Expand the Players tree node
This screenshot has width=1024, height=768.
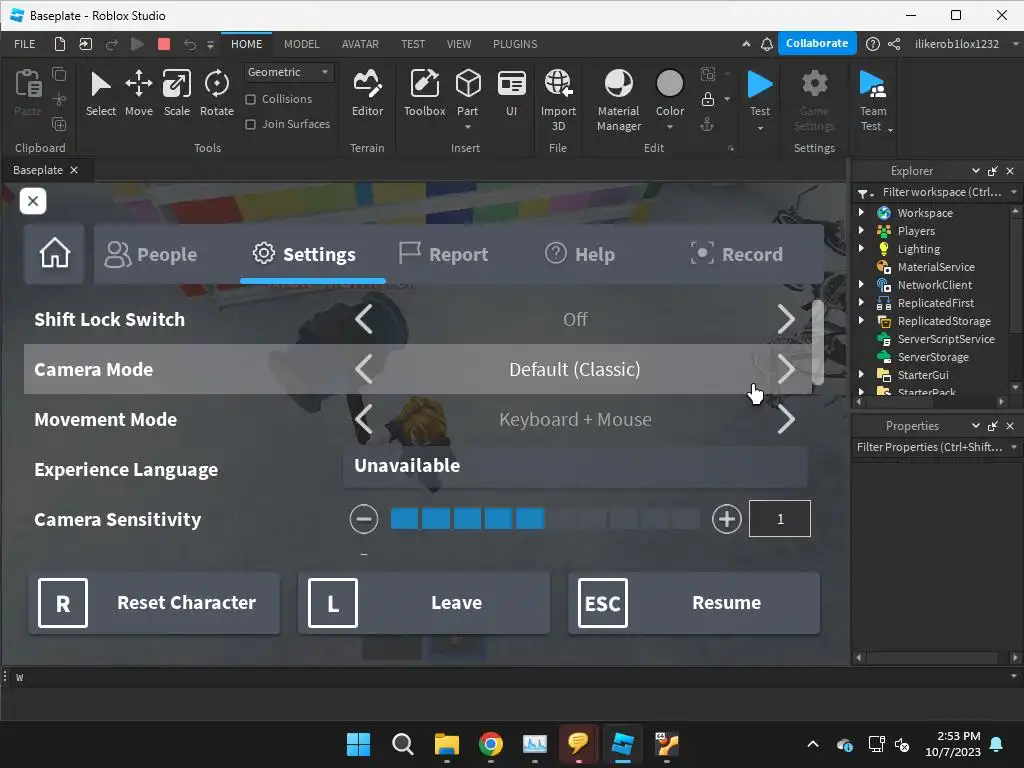[861, 231]
